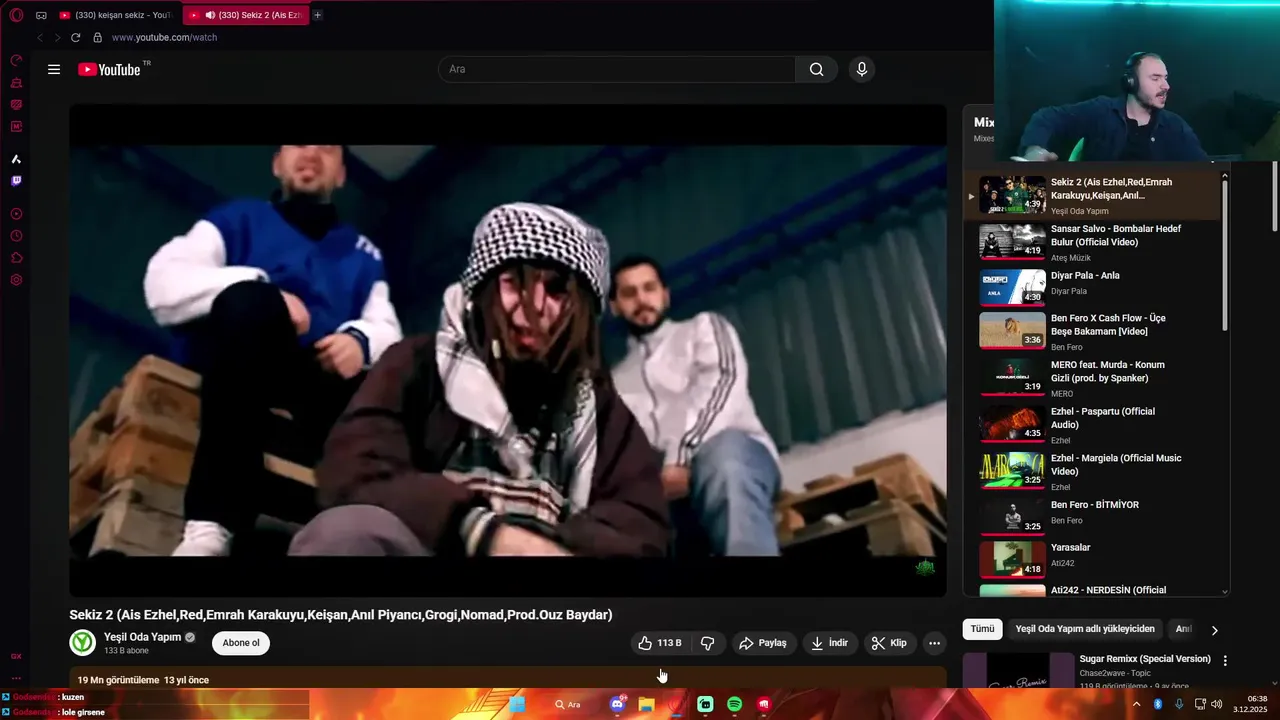Click the mix playlist scrollbar

(x=1225, y=255)
